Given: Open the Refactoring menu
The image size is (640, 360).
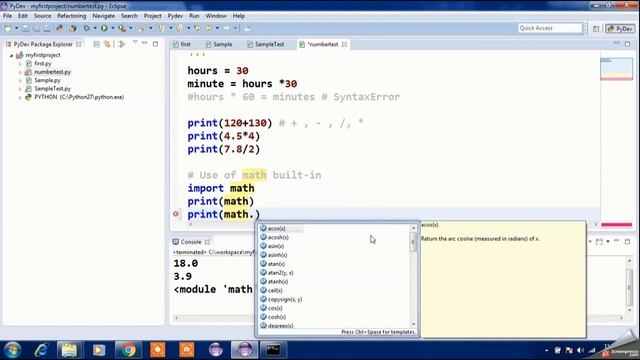Looking at the screenshot, I should point(71,16).
